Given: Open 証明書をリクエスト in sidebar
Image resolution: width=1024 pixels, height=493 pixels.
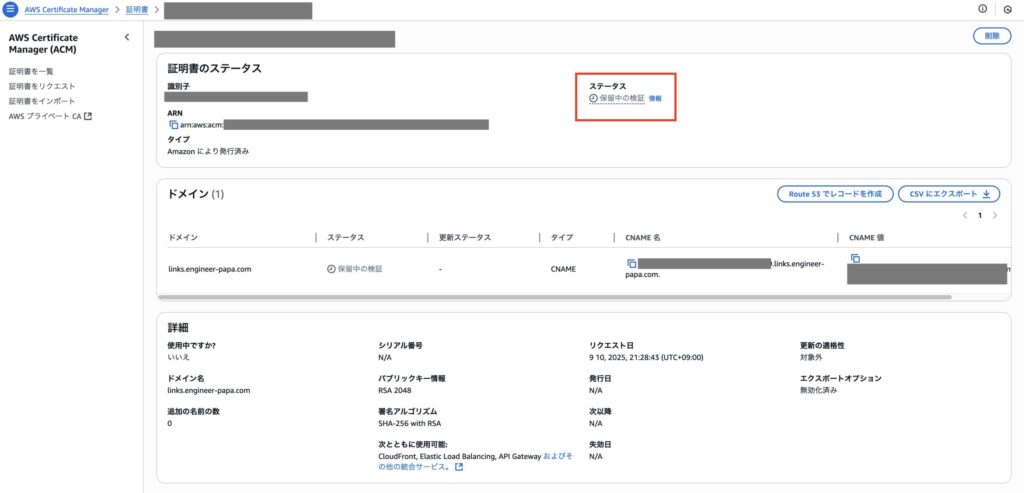Looking at the screenshot, I should (42, 86).
